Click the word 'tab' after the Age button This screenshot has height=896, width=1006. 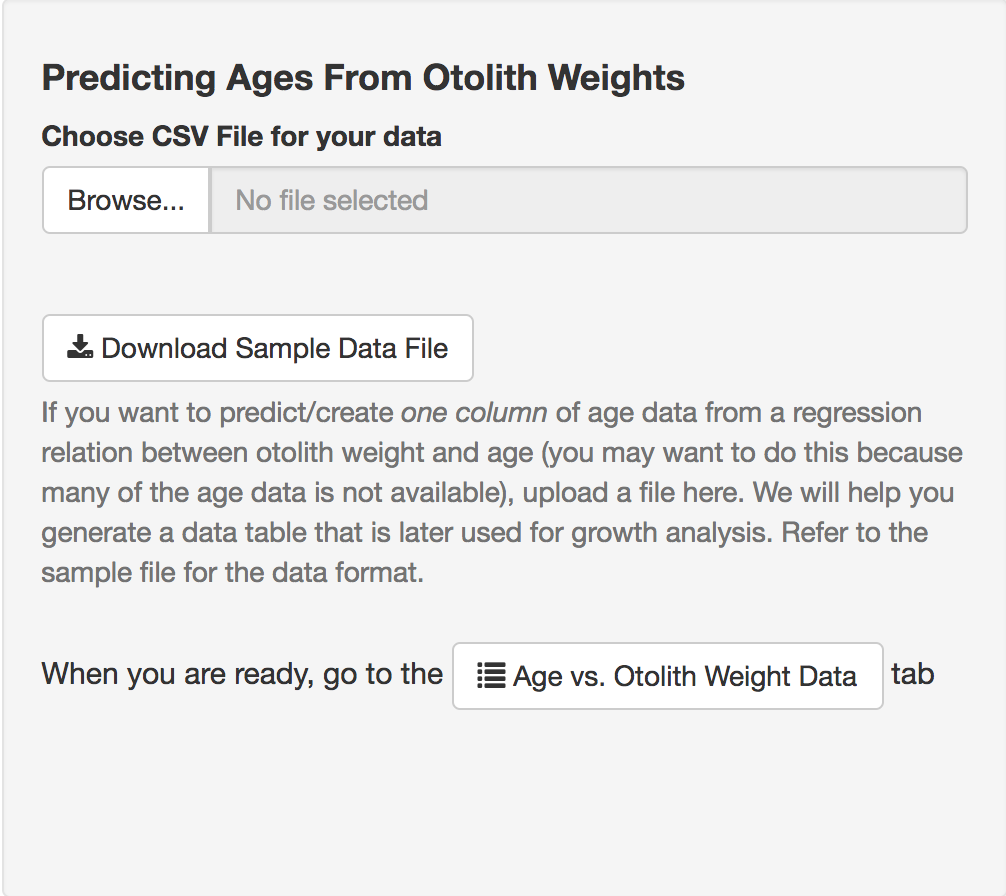(x=912, y=674)
